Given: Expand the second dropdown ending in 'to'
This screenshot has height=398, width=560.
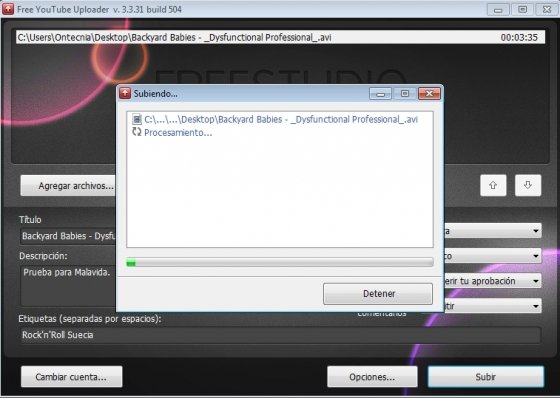Looking at the screenshot, I should point(493,256).
